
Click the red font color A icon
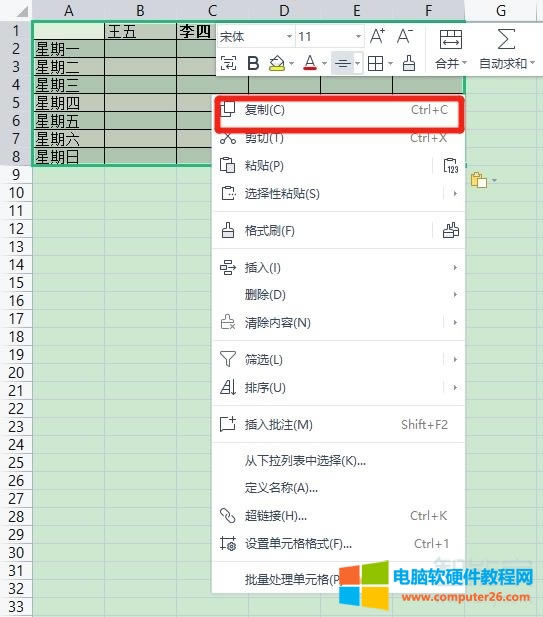pyautogui.click(x=310, y=63)
